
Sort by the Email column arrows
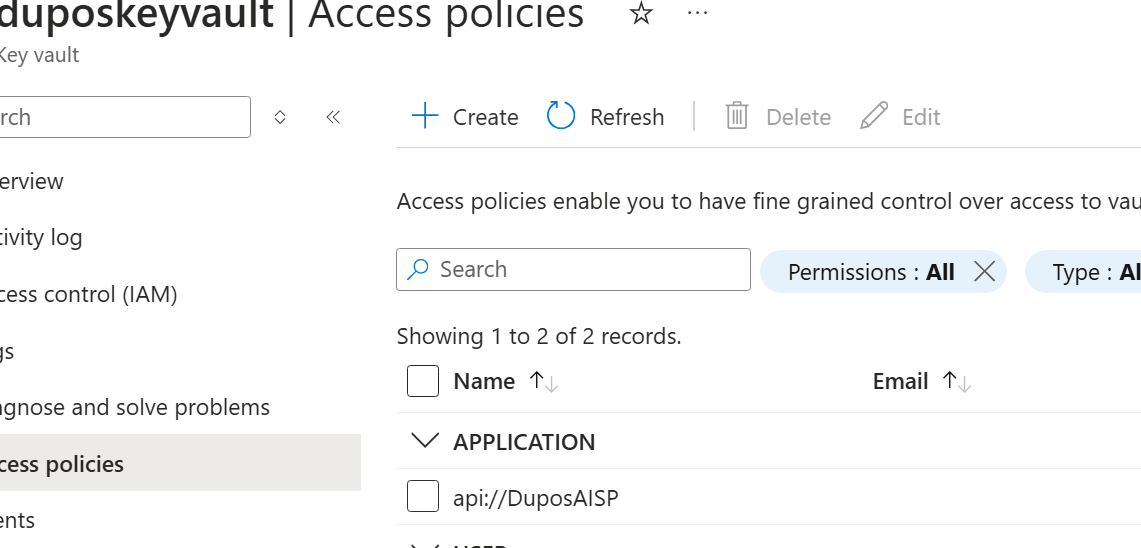(956, 381)
